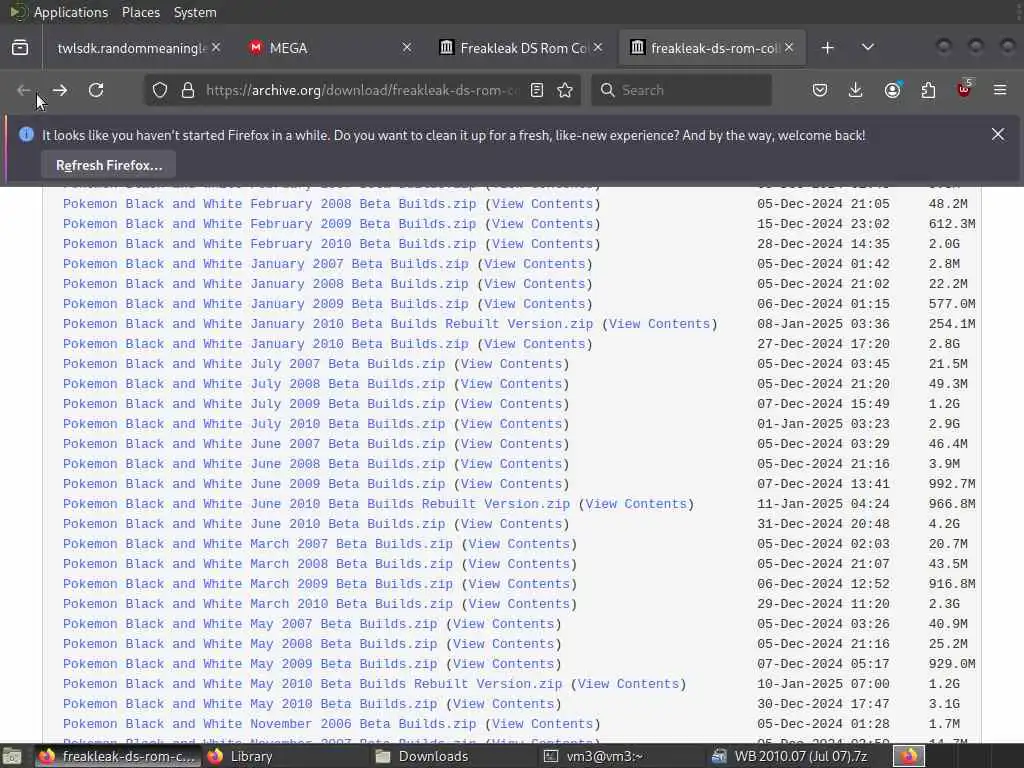Download February 2009 Beta Builds.zip
Screen dimensions: 1024x768
click(270, 224)
